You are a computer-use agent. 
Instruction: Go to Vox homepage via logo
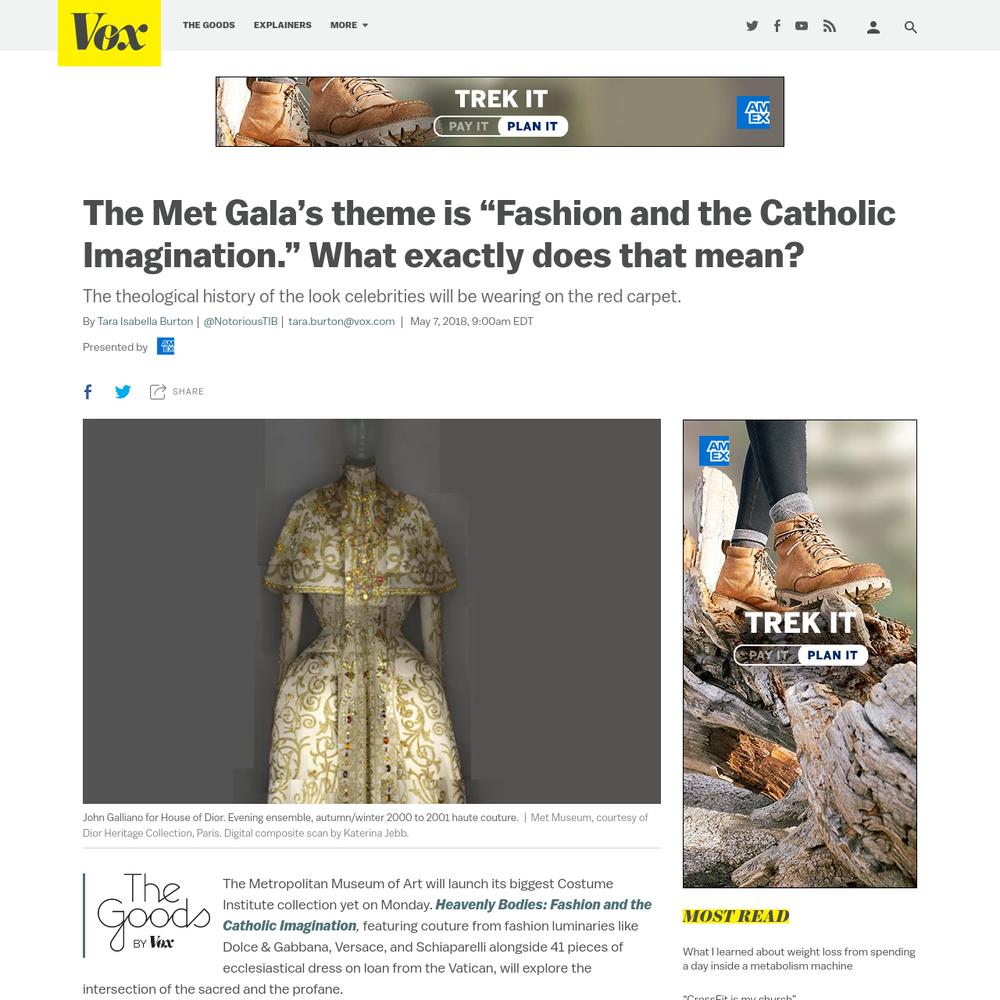click(x=109, y=33)
